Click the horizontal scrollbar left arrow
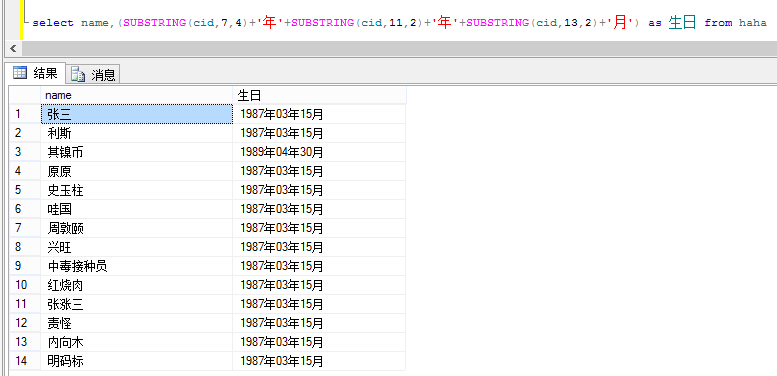This screenshot has height=376, width=777. tap(13, 49)
